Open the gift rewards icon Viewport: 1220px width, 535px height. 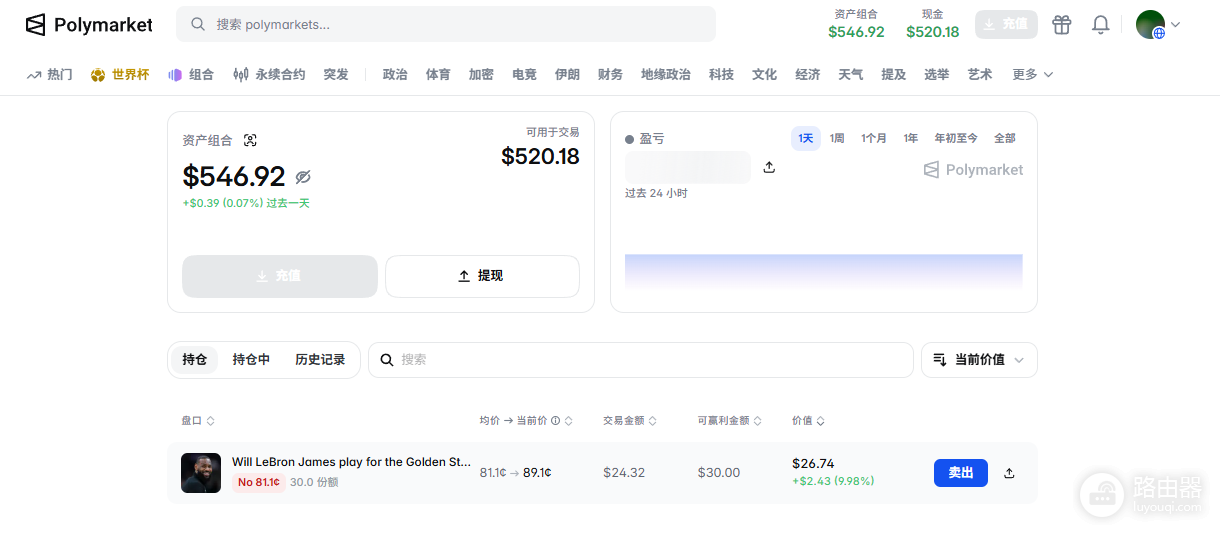(1061, 24)
